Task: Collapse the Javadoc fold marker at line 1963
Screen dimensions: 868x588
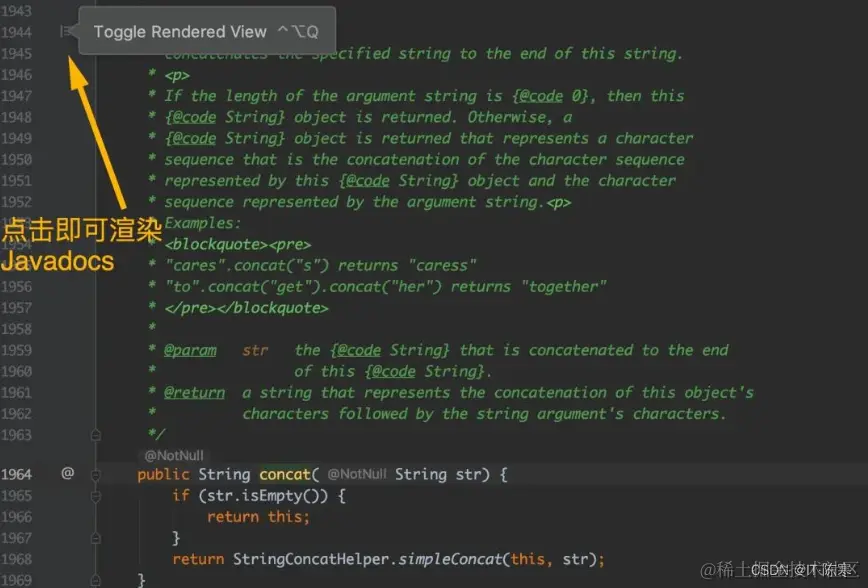Action: pos(96,435)
